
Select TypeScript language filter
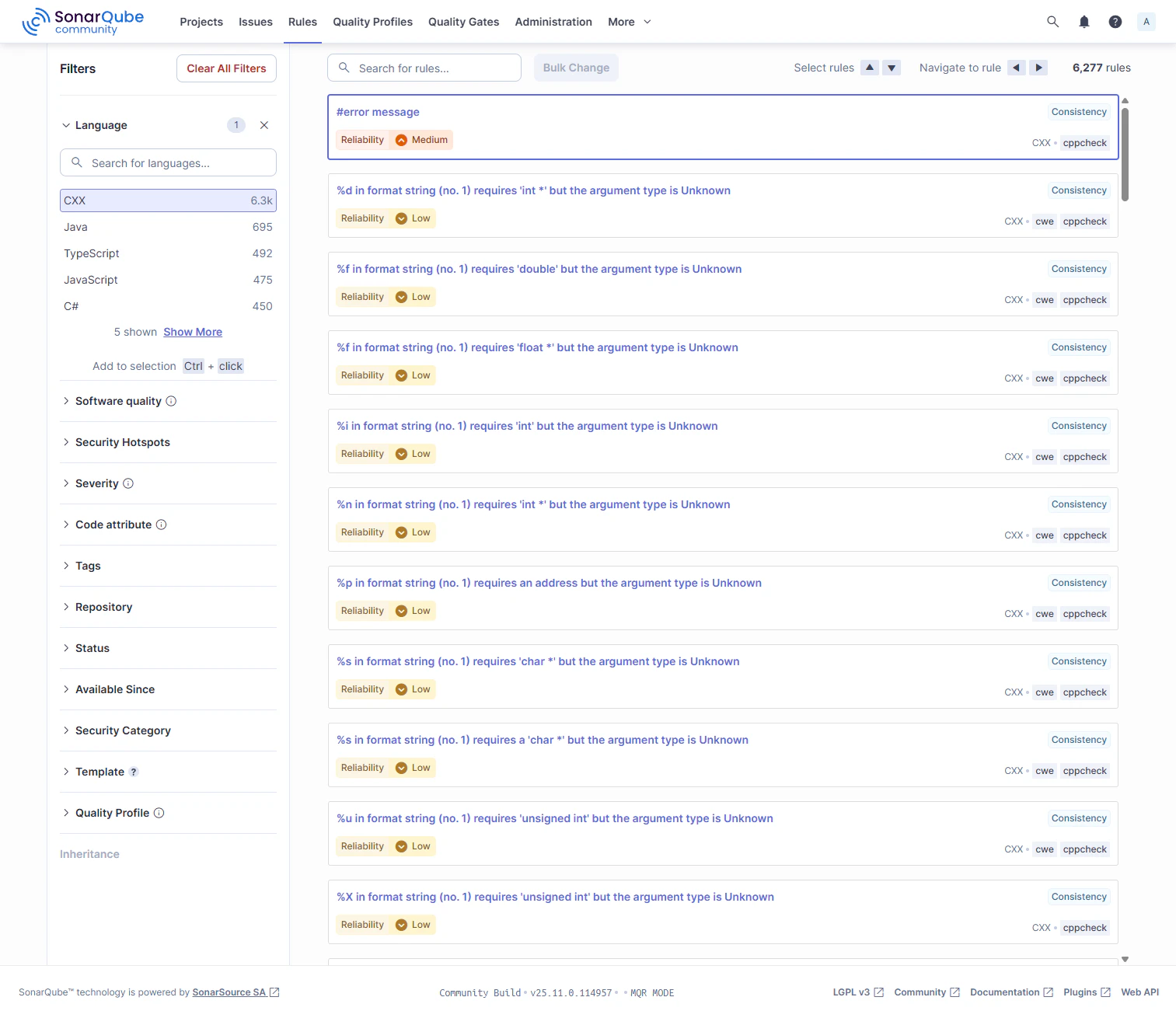pyautogui.click(x=168, y=253)
